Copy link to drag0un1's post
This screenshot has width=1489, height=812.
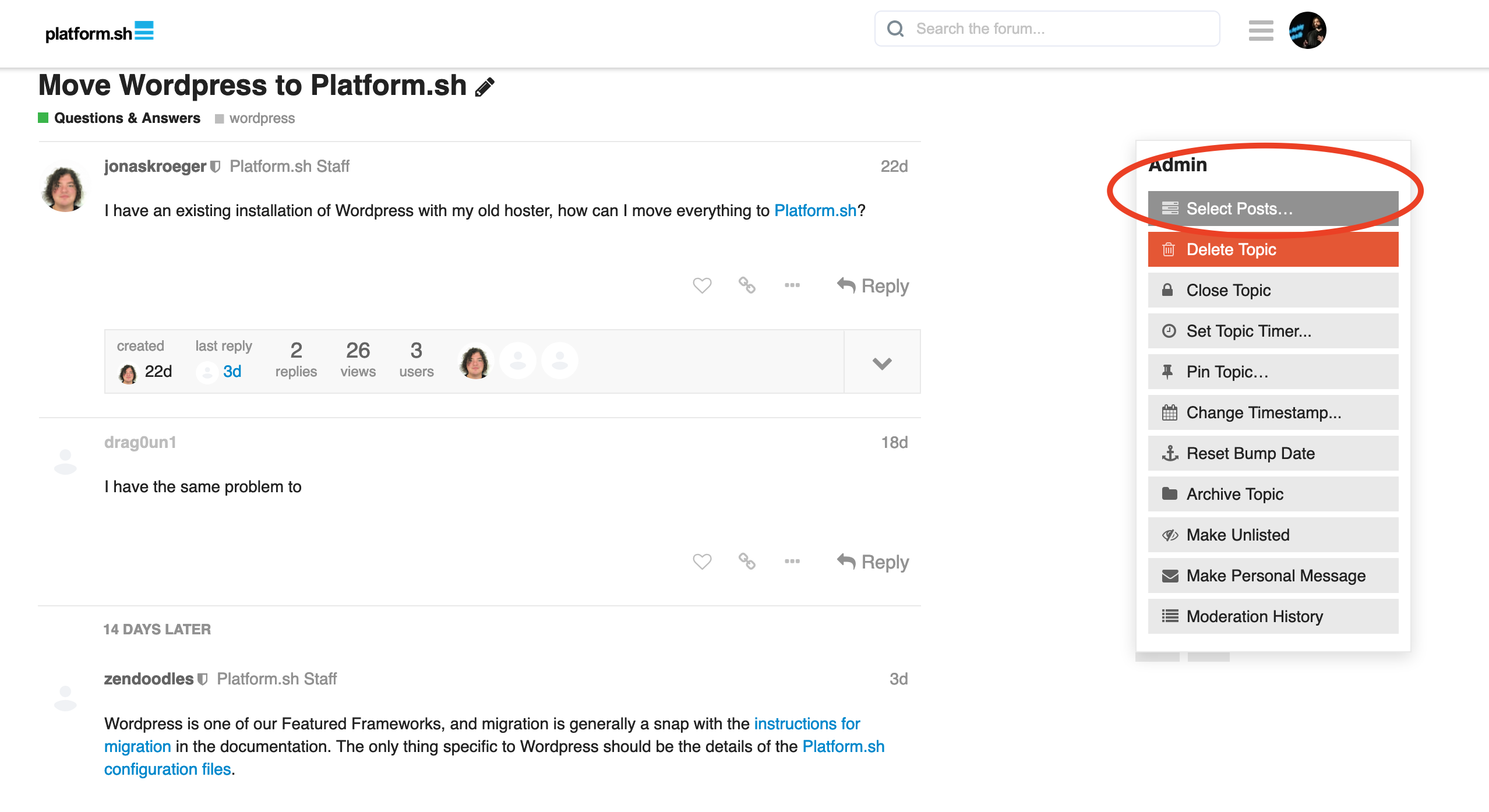point(747,561)
